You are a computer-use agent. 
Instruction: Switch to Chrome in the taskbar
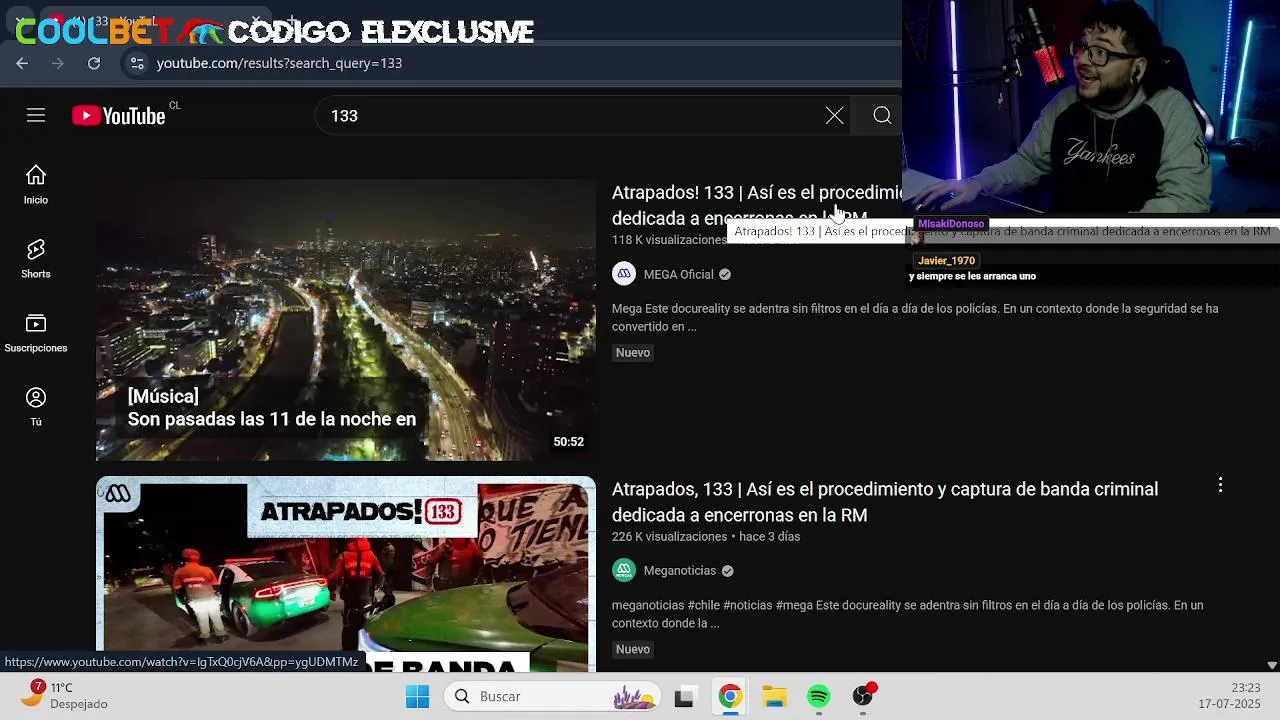pos(730,696)
